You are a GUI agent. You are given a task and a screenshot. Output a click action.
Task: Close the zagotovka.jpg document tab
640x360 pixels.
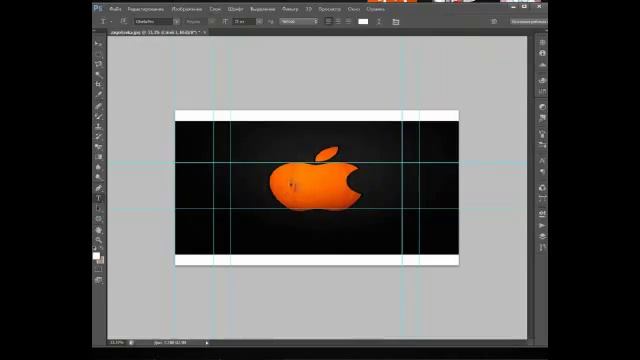click(205, 32)
